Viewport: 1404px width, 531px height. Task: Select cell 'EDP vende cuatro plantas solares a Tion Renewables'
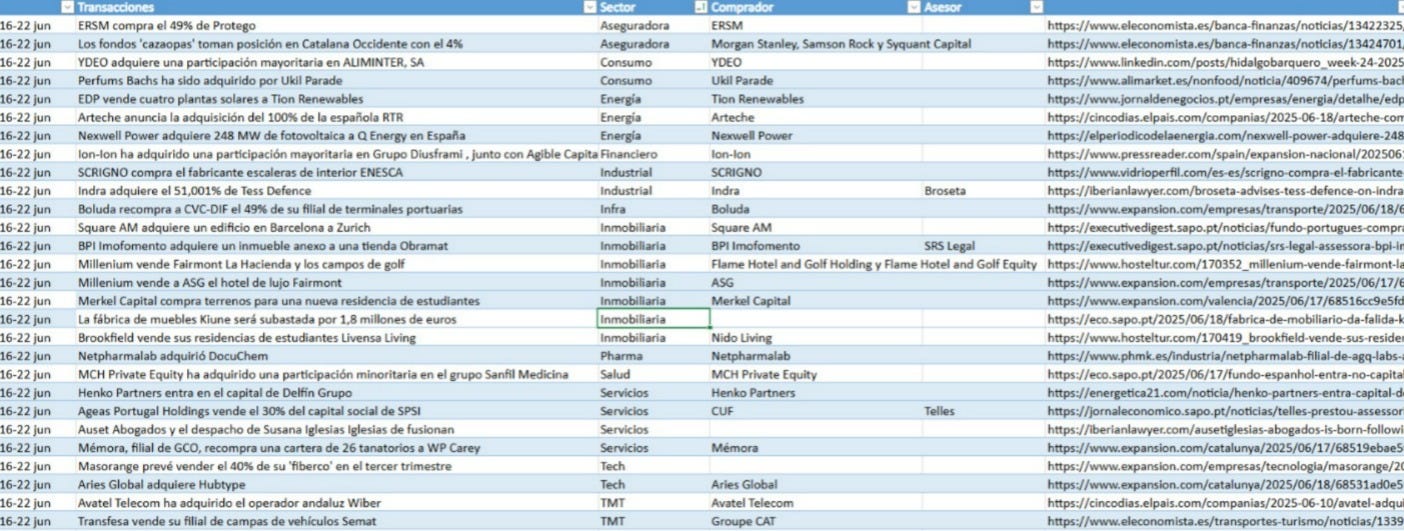336,99
